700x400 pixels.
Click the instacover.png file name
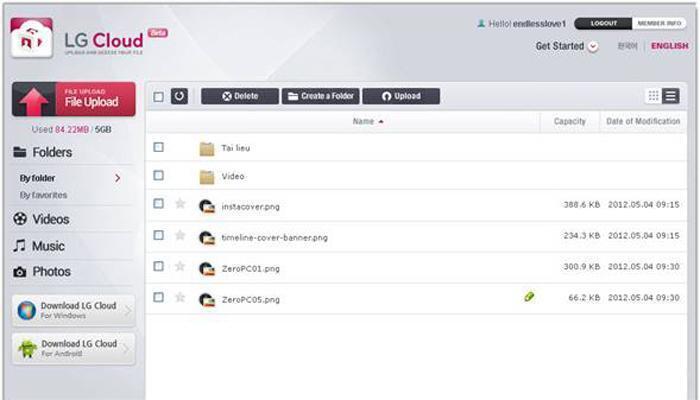(250, 207)
